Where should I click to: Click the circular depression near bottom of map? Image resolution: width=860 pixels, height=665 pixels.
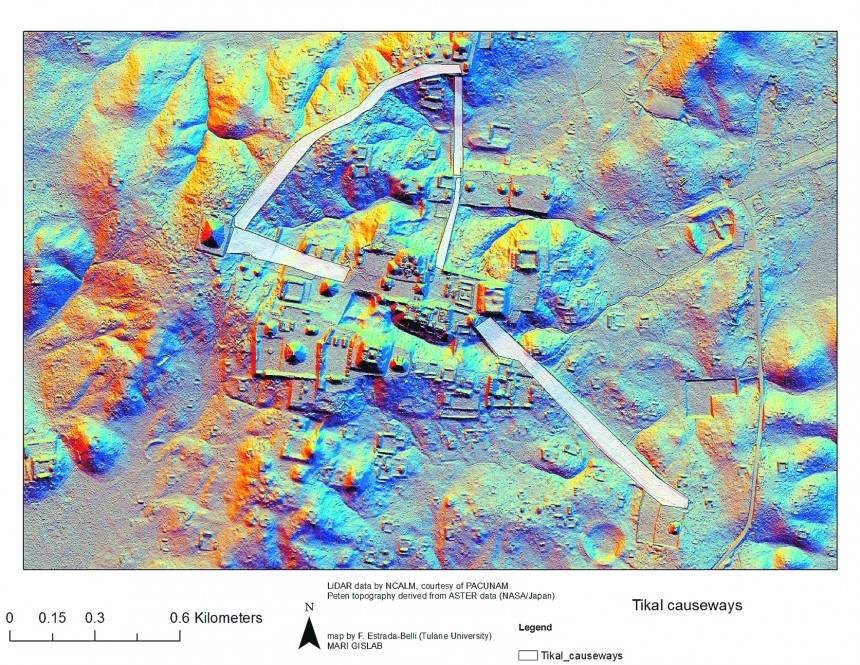608,539
